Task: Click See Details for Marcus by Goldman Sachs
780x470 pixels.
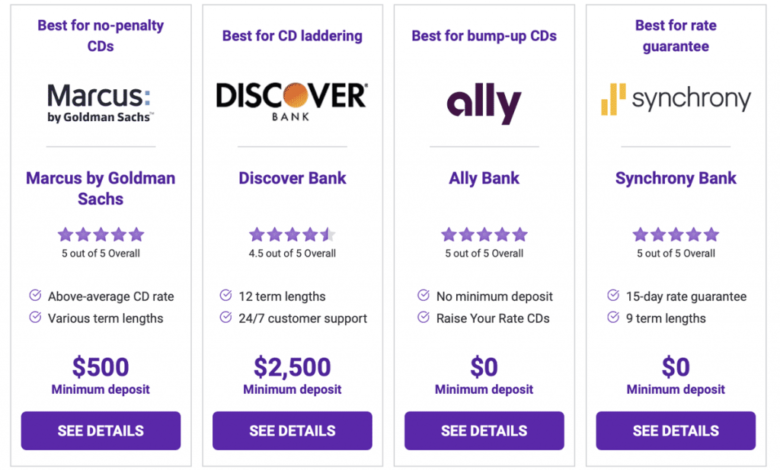Action: (x=100, y=431)
